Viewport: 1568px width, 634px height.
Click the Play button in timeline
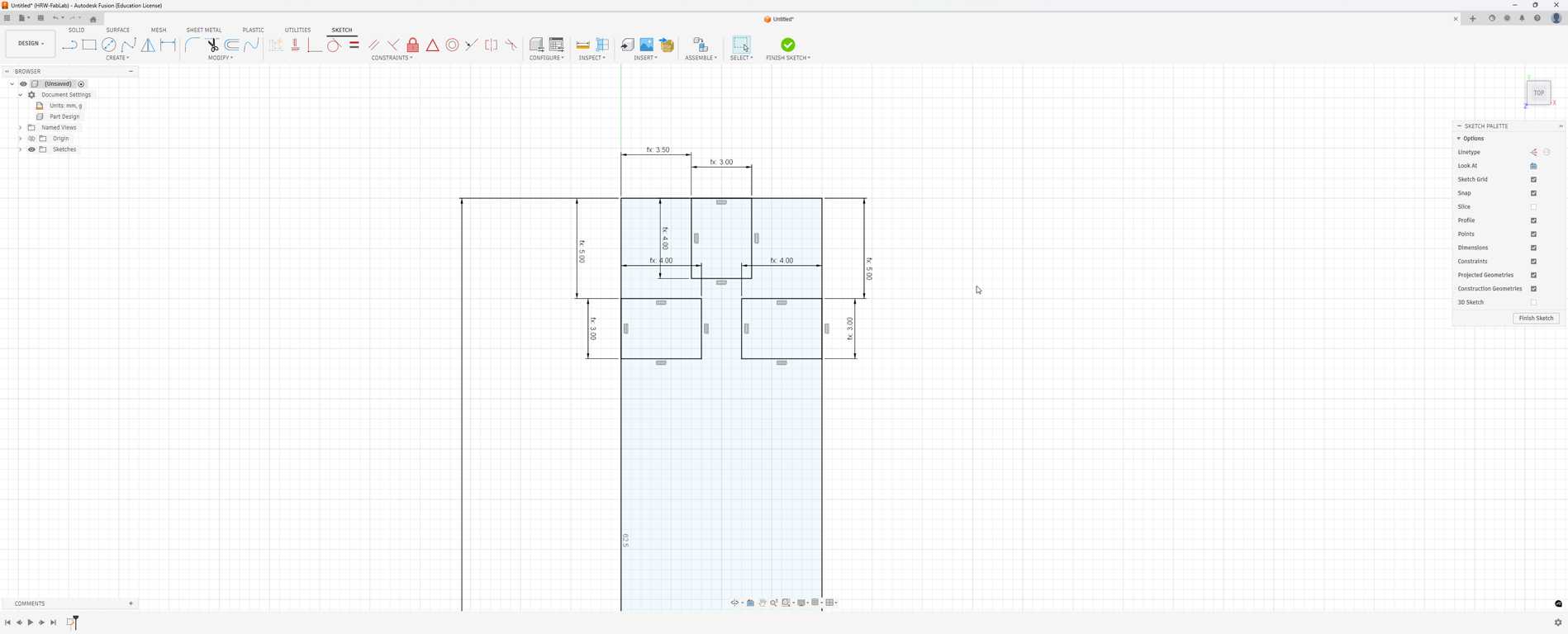[31, 622]
